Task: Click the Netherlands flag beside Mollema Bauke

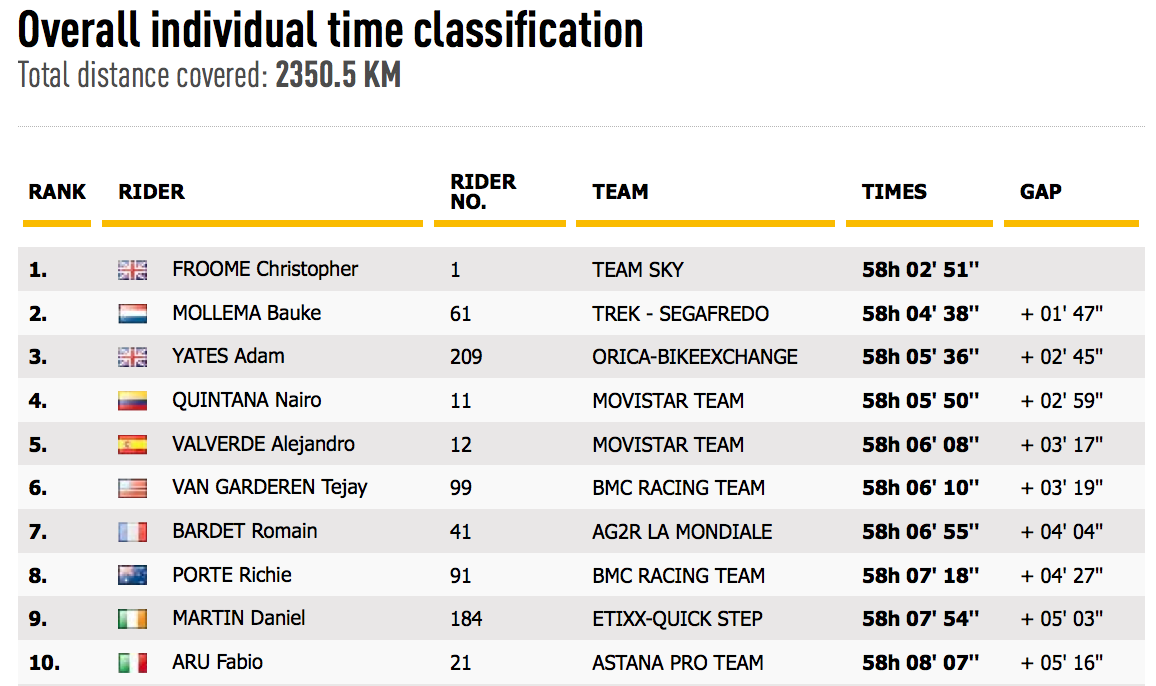Action: click(x=132, y=314)
